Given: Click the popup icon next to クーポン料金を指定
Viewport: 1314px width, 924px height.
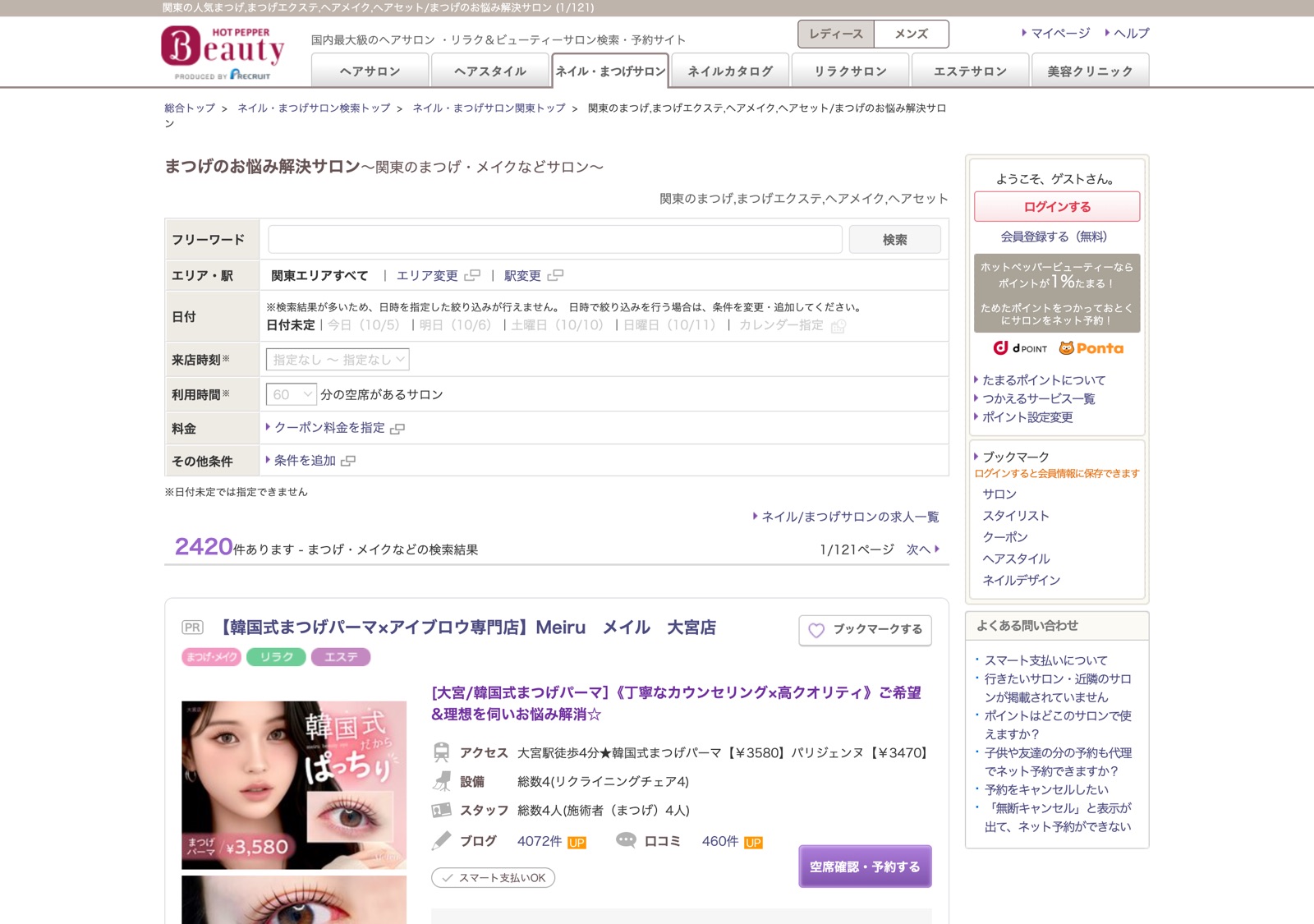Looking at the screenshot, I should coord(397,429).
